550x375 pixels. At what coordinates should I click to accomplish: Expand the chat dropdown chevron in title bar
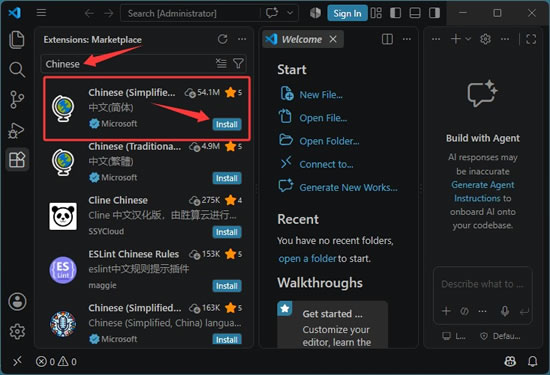click(290, 13)
